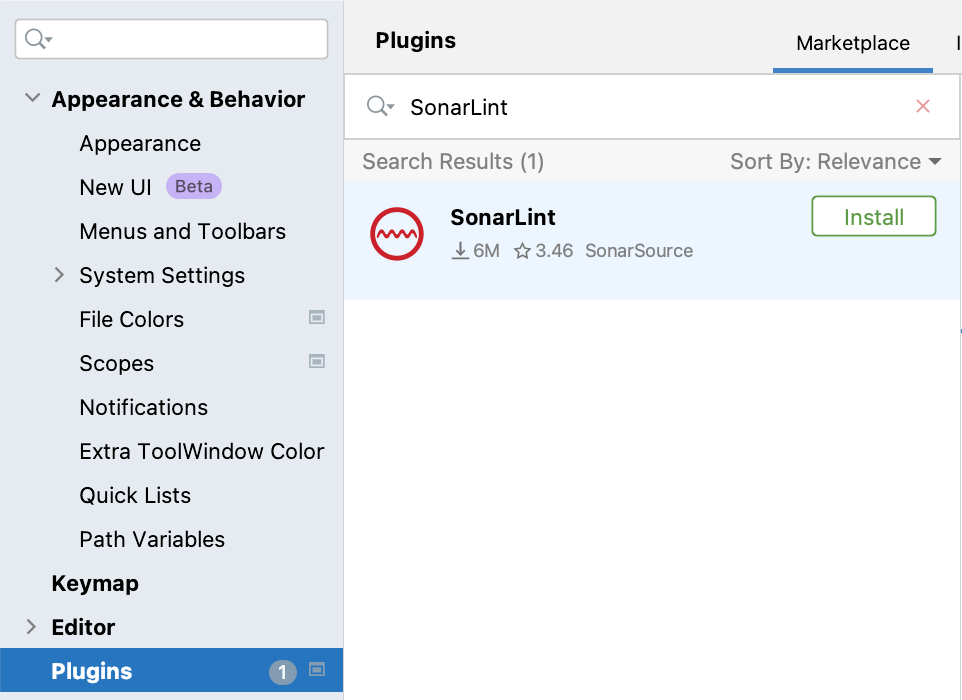Viewport: 962px width, 700px height.
Task: Expand the Editor settings section
Action: pyautogui.click(x=31, y=627)
